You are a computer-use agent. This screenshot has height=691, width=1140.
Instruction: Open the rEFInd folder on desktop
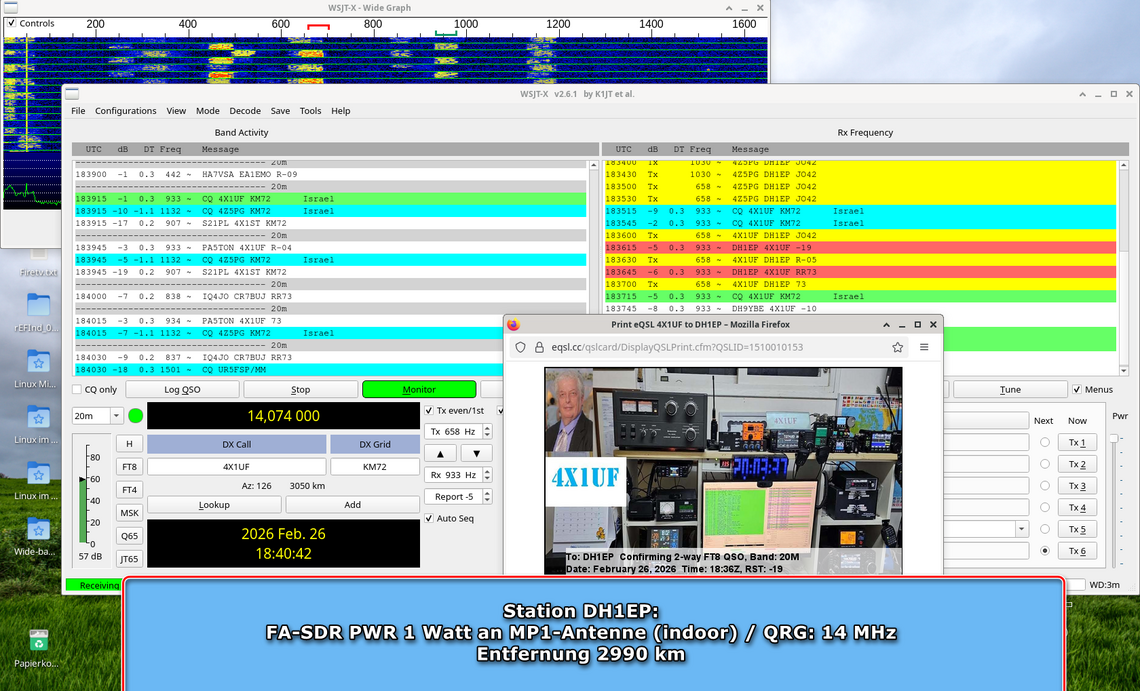(38, 305)
